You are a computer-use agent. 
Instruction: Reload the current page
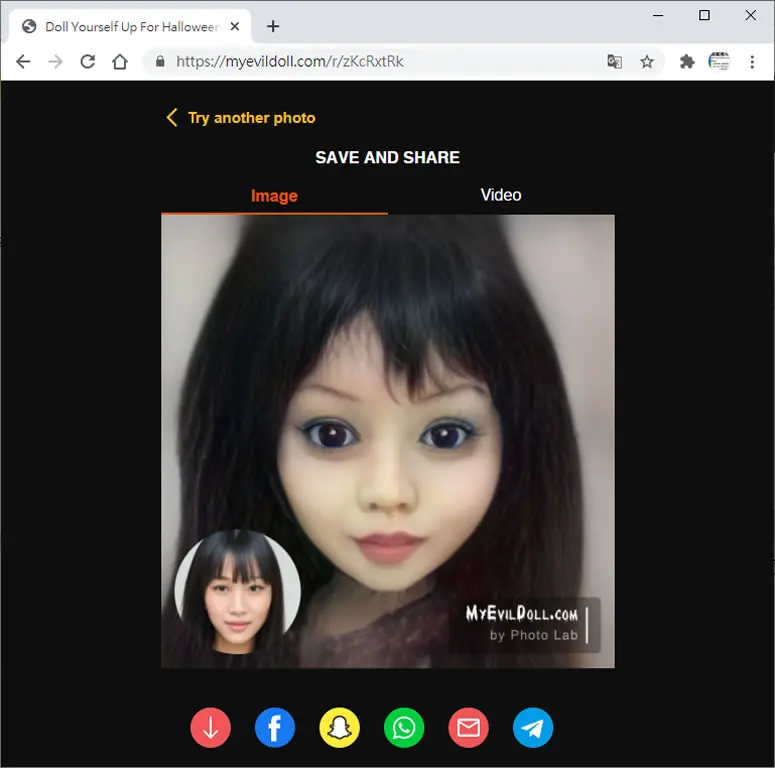coord(87,62)
